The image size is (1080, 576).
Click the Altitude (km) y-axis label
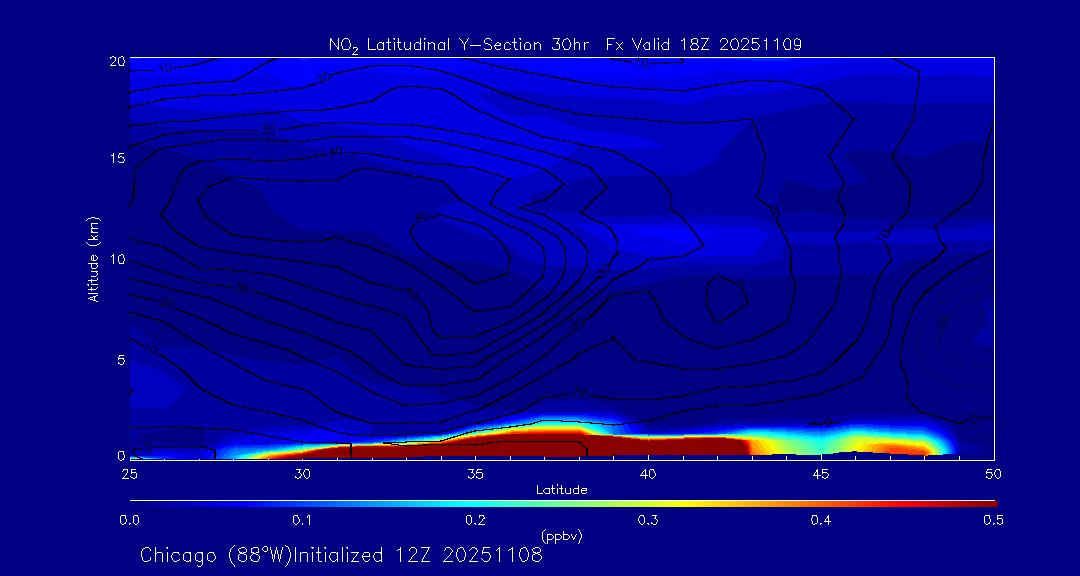click(x=93, y=258)
